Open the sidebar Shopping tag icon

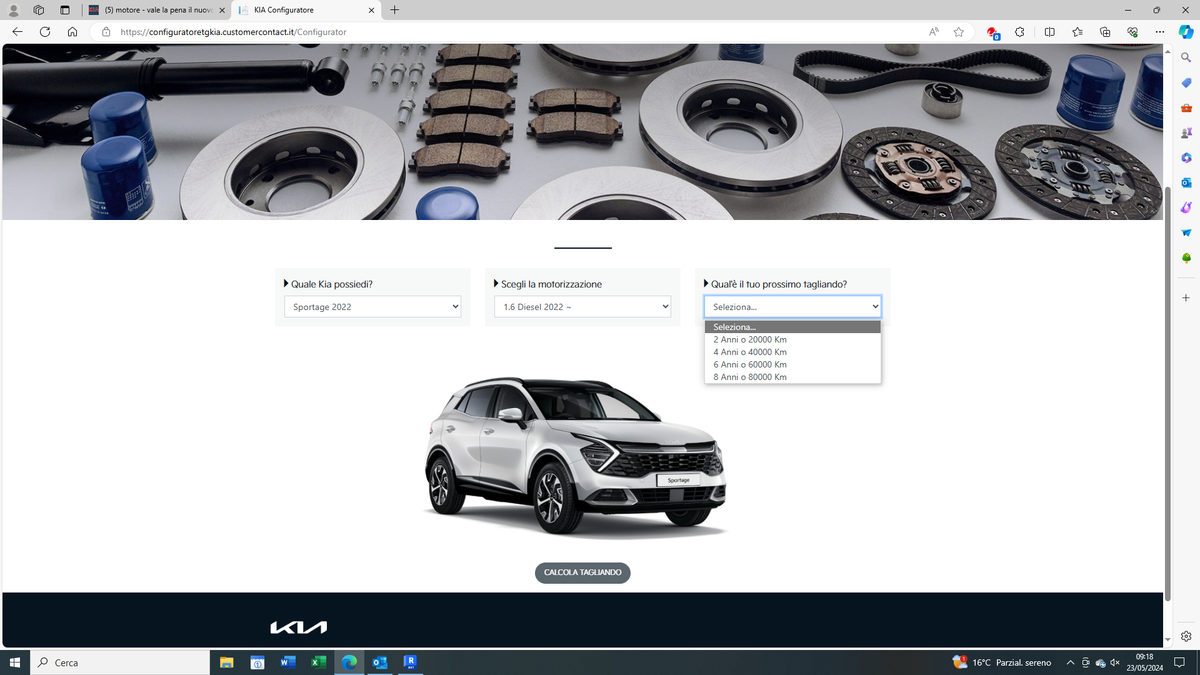click(x=1186, y=83)
